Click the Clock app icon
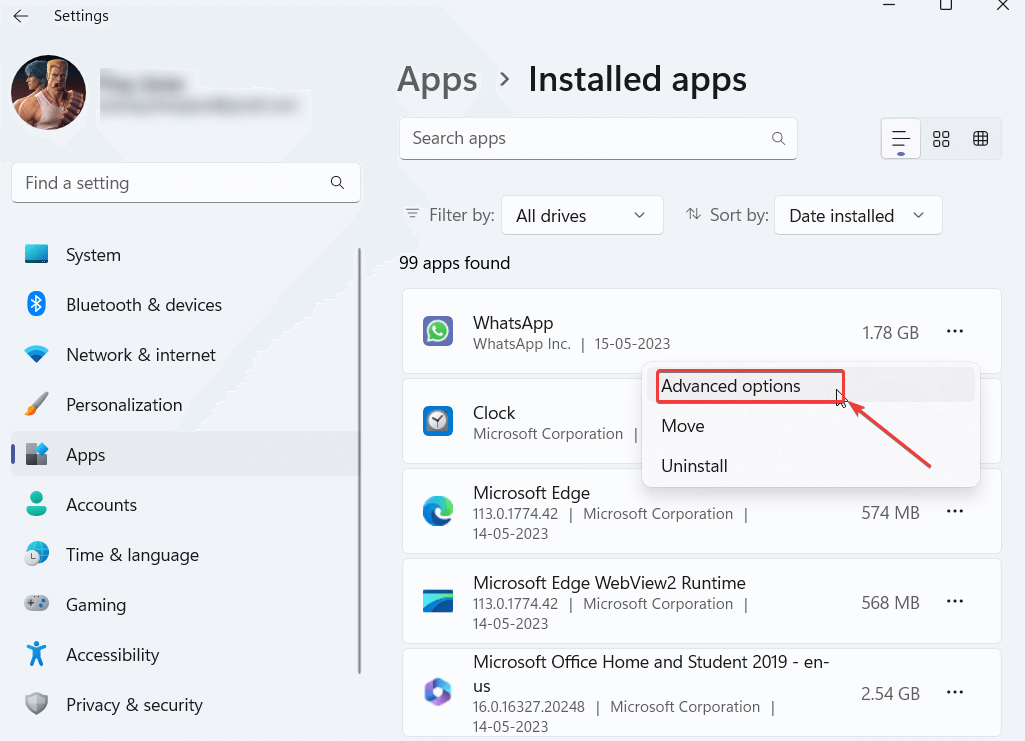 click(437, 421)
